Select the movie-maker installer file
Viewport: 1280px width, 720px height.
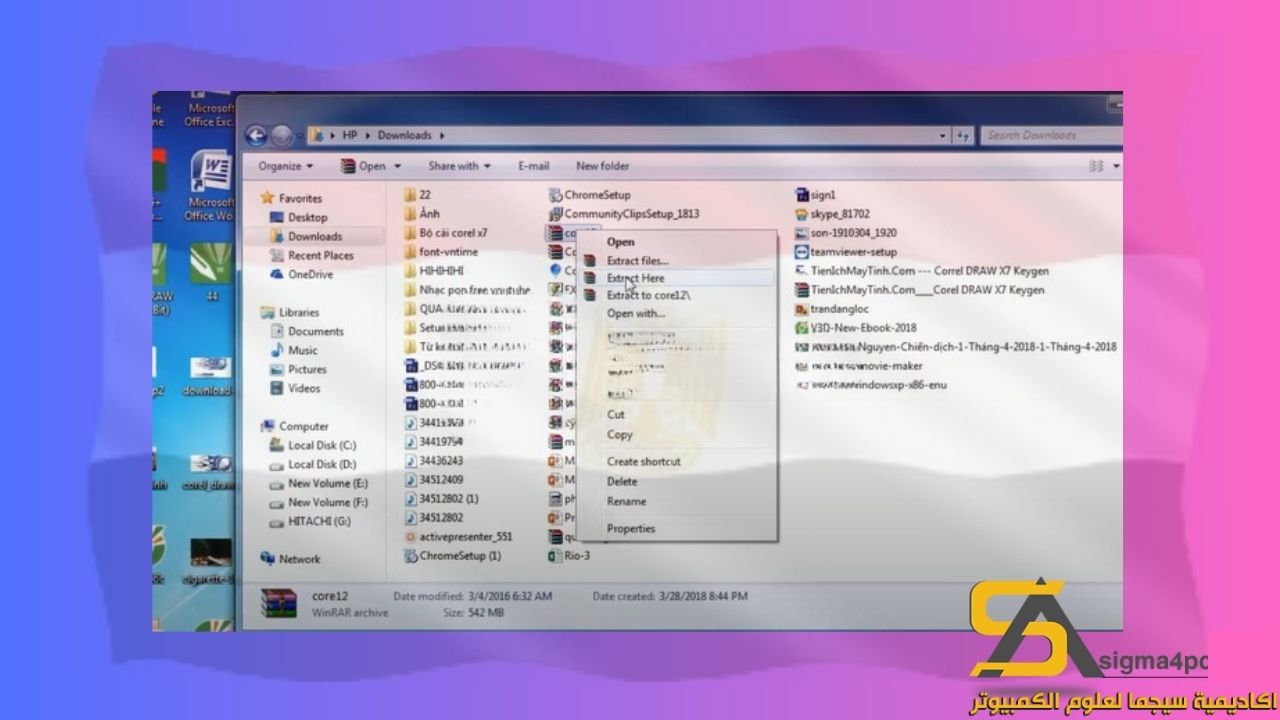(859, 366)
